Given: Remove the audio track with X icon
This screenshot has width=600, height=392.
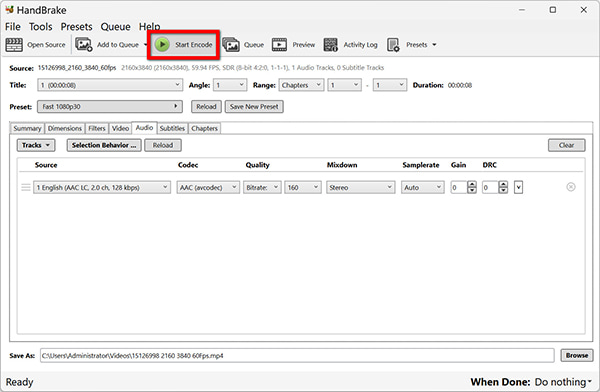Looking at the screenshot, I should click(571, 187).
